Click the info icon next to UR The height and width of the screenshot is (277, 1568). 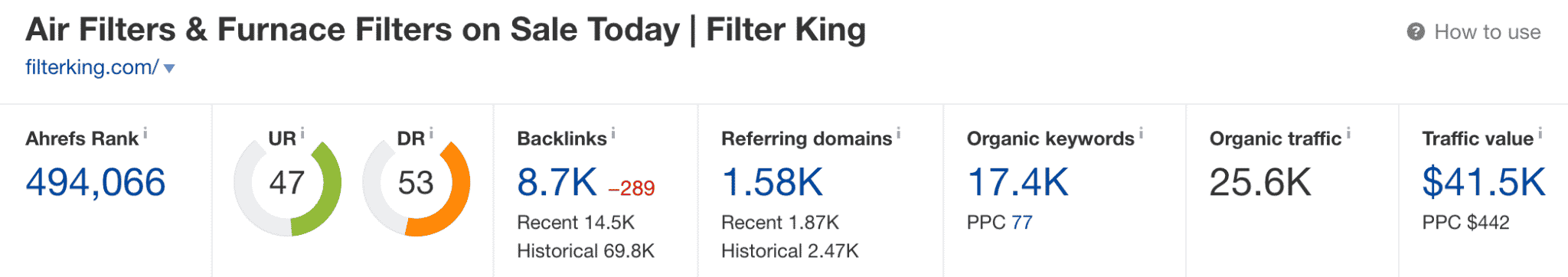302,133
